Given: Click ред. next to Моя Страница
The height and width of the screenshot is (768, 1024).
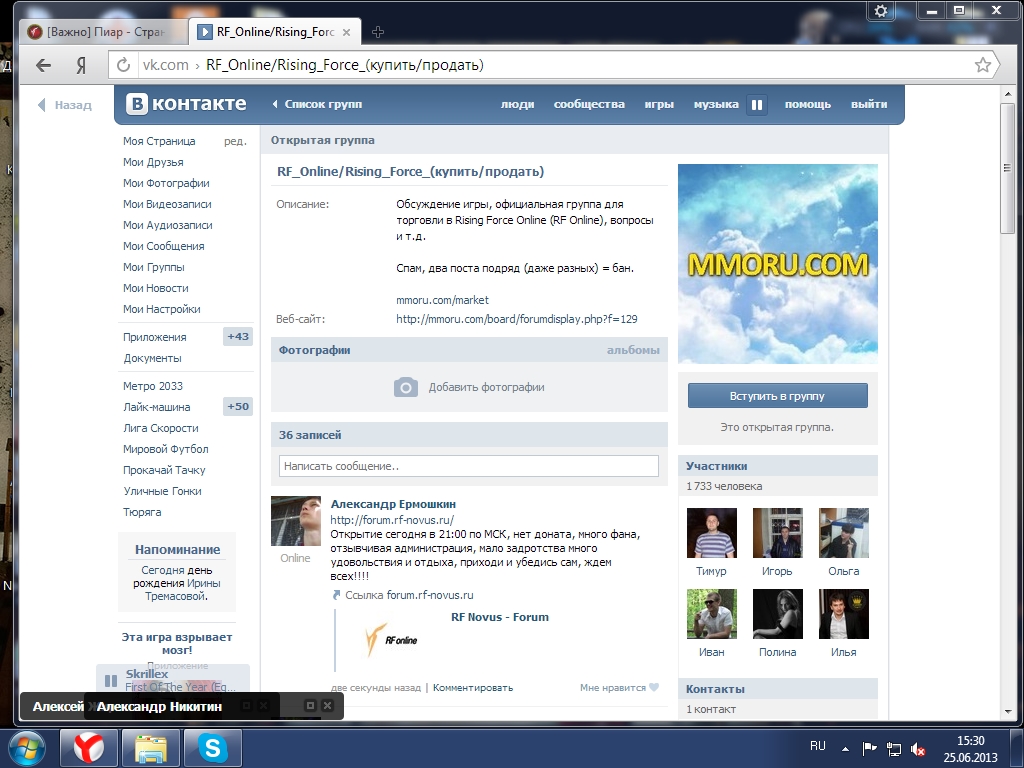Looking at the screenshot, I should (235, 141).
